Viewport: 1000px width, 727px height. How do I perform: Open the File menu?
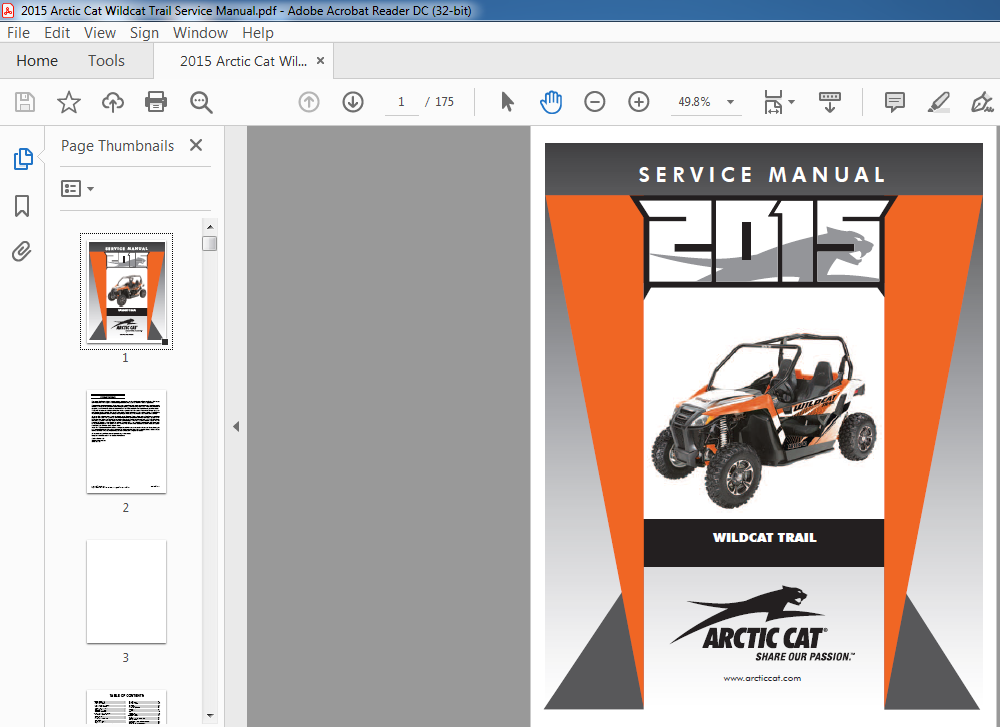coord(18,33)
